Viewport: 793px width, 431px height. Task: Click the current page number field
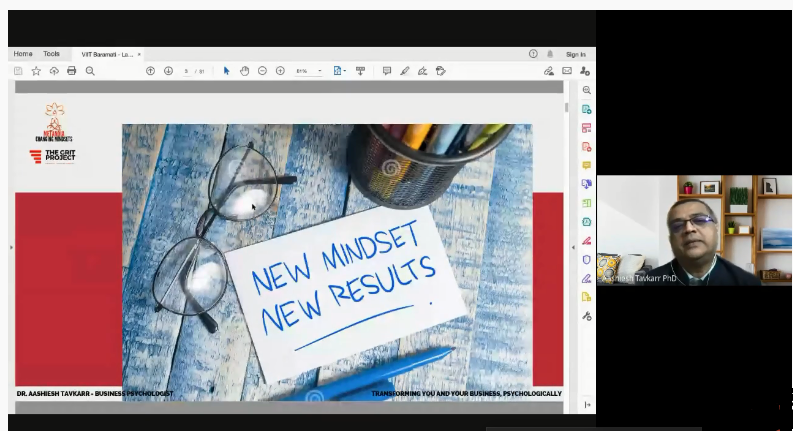tap(187, 71)
